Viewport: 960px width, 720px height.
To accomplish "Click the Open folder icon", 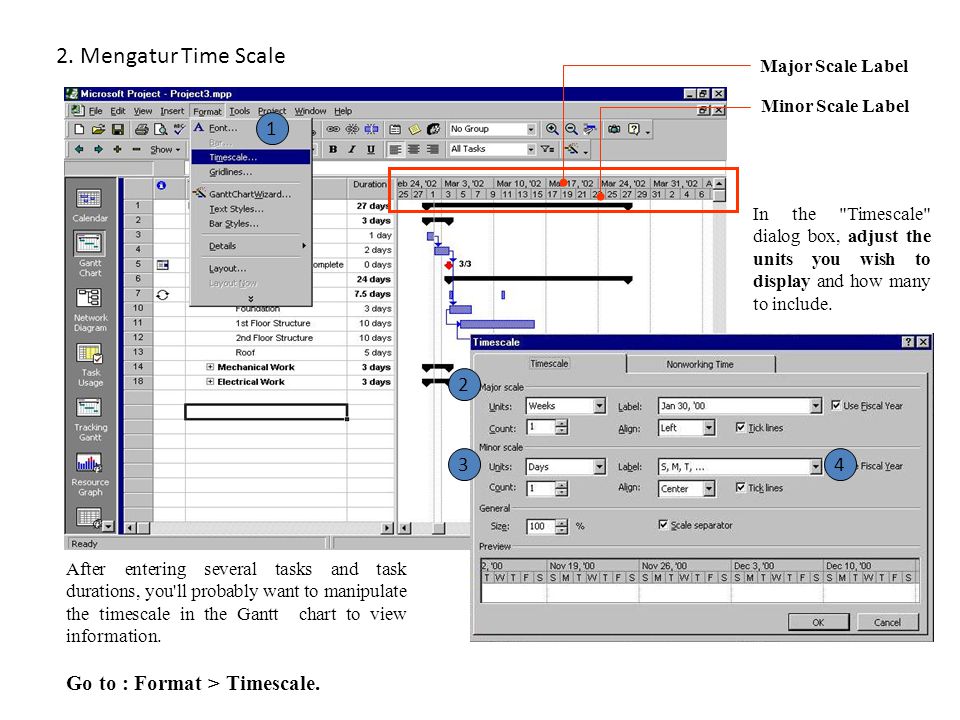I will pyautogui.click(x=98, y=129).
